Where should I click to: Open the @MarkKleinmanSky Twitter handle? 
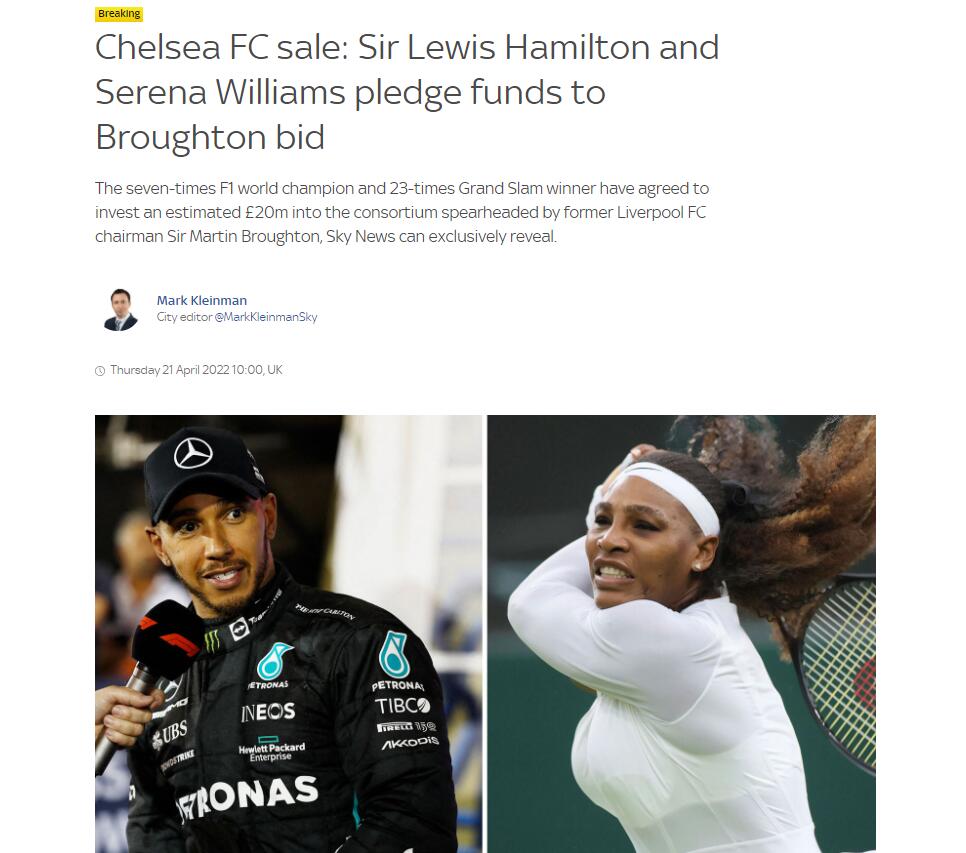[x=266, y=317]
